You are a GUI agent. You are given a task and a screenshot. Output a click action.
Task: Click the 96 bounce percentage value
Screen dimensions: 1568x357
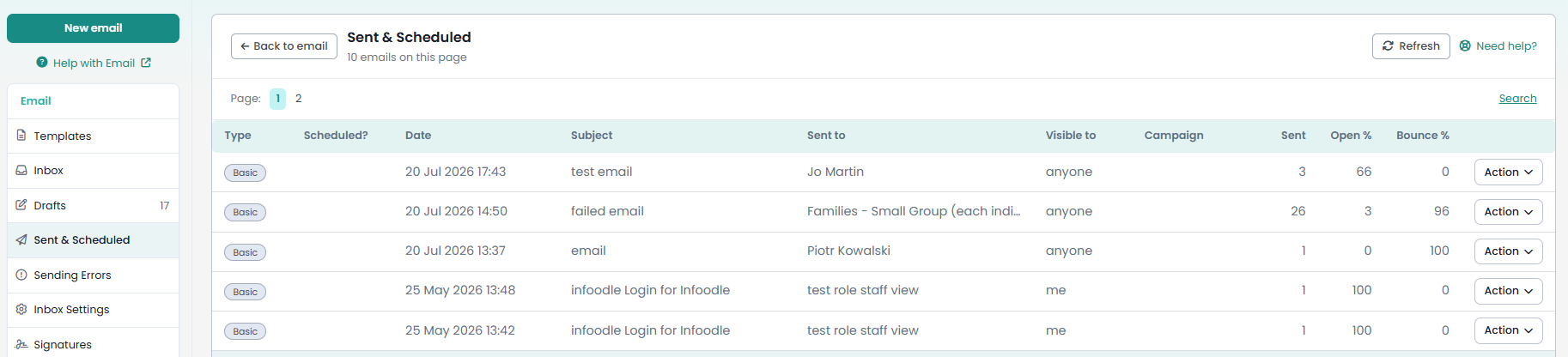coord(1441,211)
